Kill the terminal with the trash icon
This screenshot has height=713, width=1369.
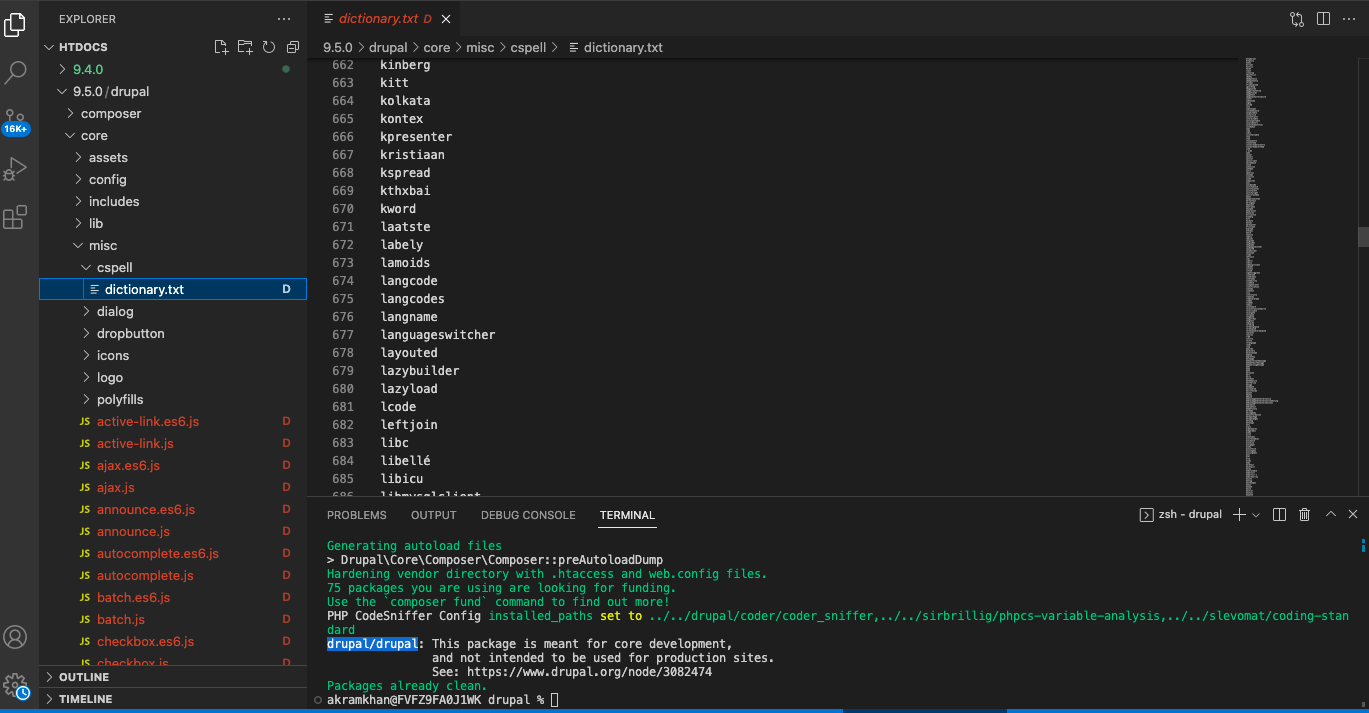pyautogui.click(x=1303, y=513)
